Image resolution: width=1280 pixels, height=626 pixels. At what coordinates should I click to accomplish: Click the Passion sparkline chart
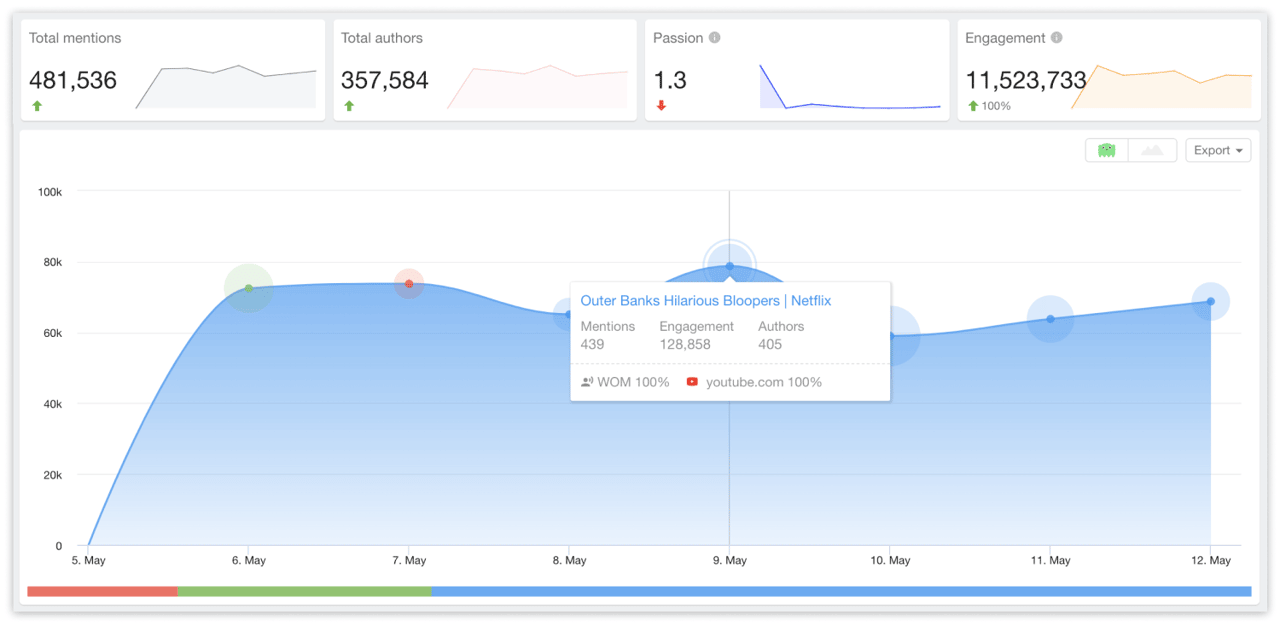point(850,88)
